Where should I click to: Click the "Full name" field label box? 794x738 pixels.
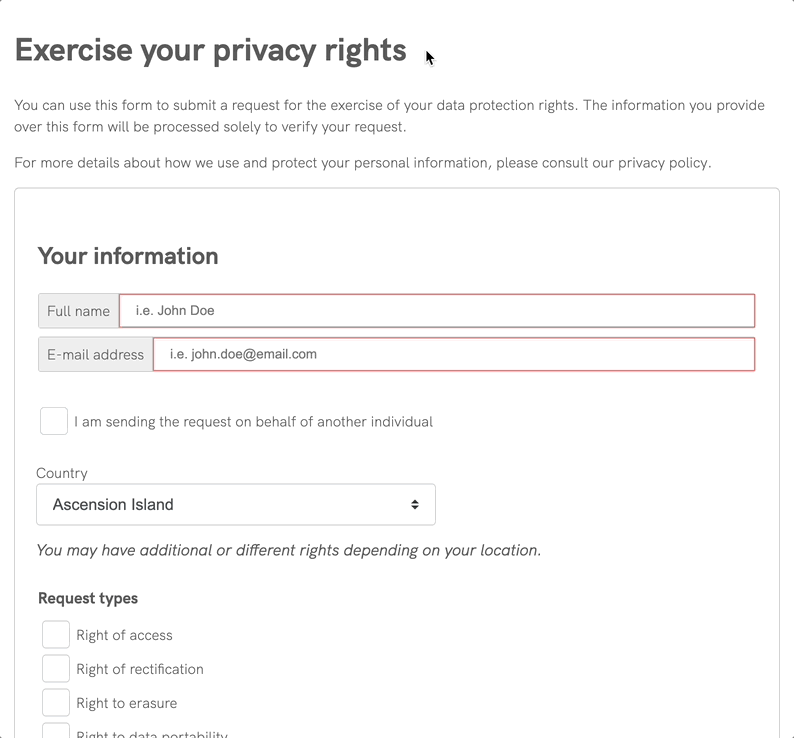click(78, 311)
